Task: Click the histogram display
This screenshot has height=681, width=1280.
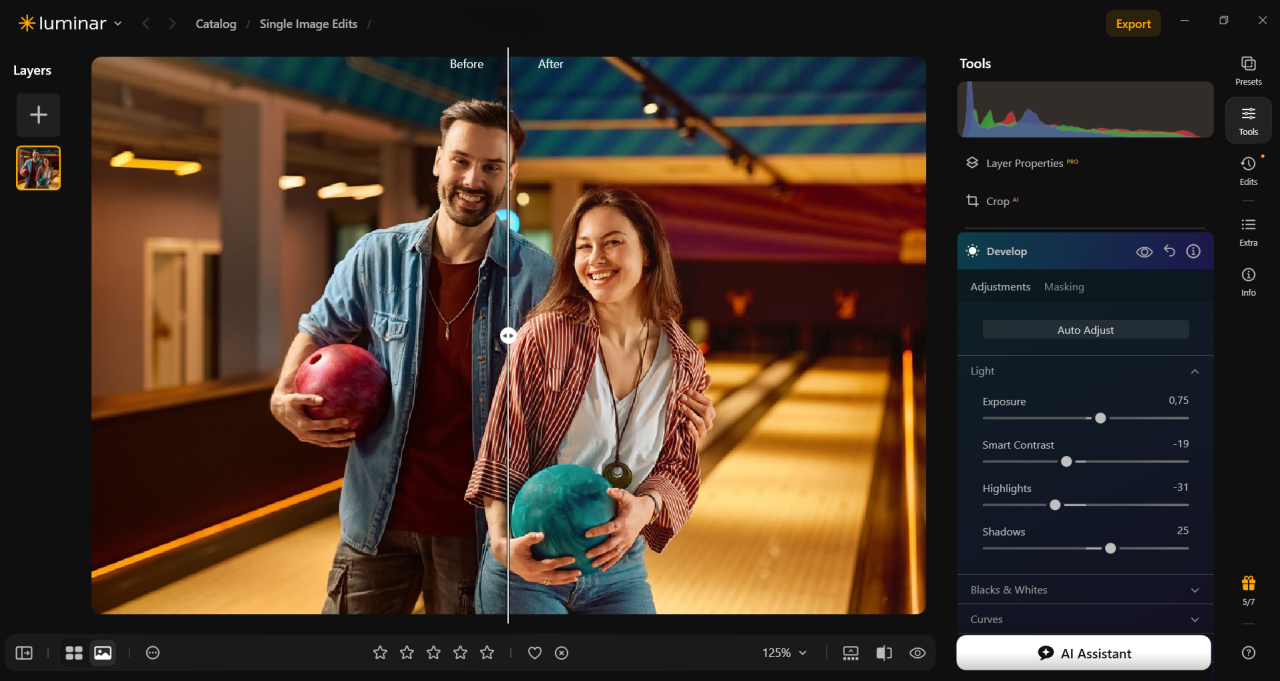Action: [1085, 110]
